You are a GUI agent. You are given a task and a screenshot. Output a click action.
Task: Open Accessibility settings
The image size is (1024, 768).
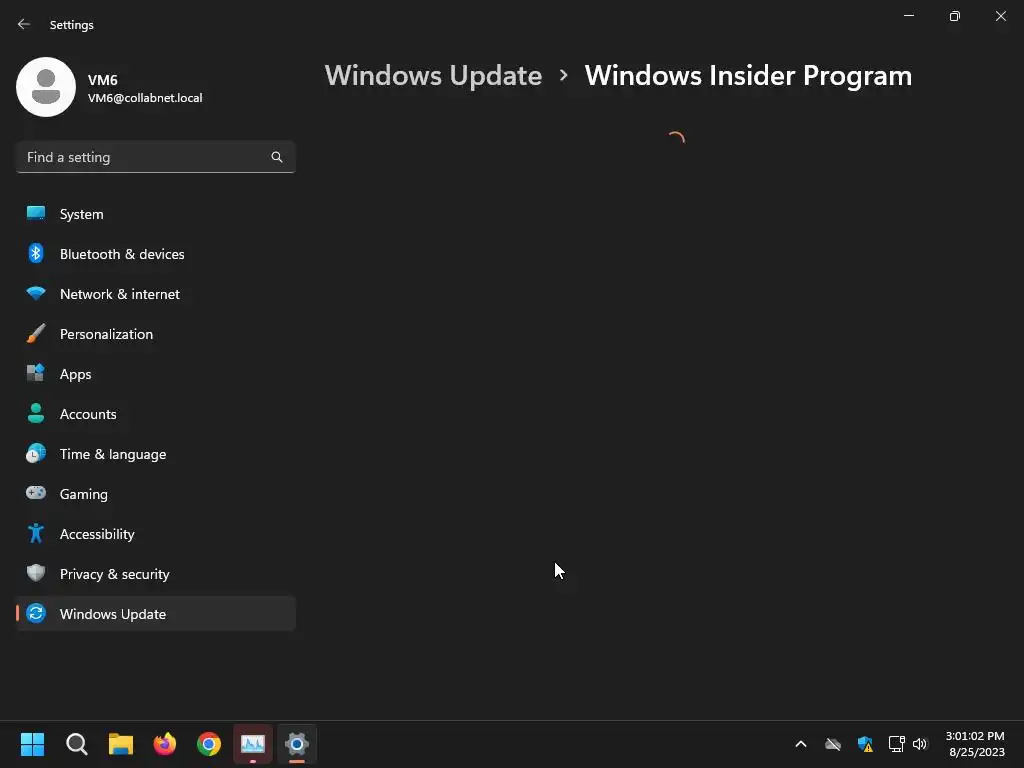(x=155, y=534)
